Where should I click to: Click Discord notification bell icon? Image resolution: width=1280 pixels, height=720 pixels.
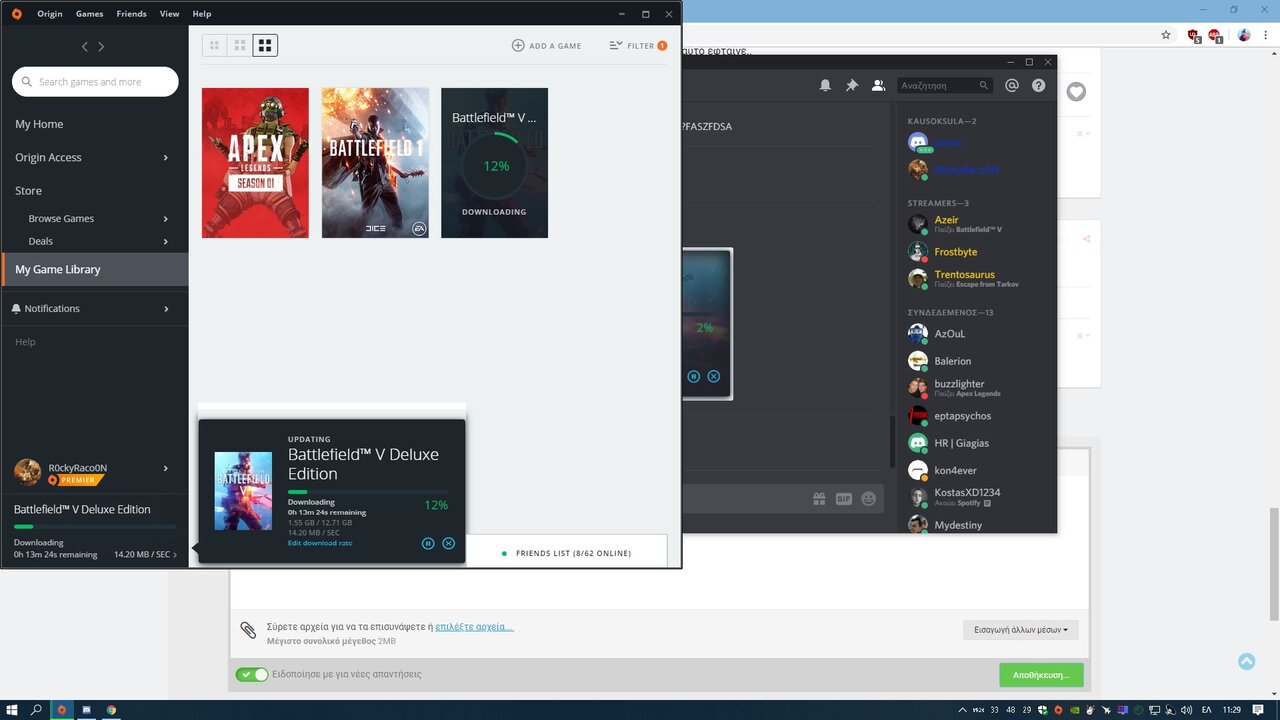click(825, 86)
